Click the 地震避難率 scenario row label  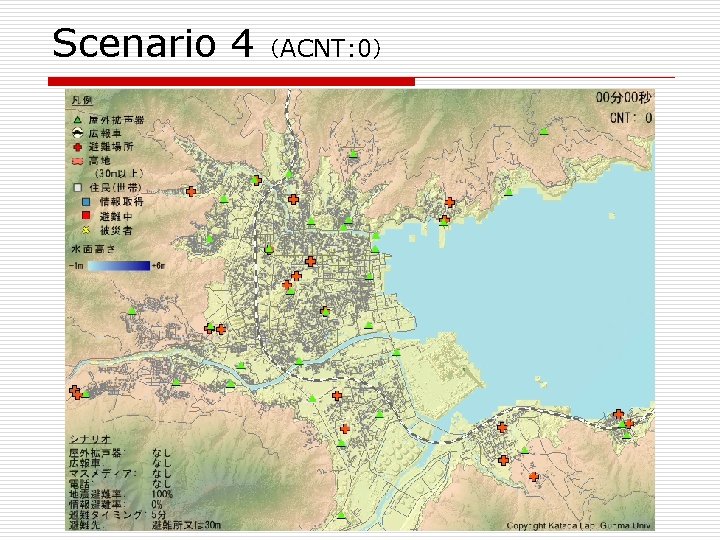point(96,494)
